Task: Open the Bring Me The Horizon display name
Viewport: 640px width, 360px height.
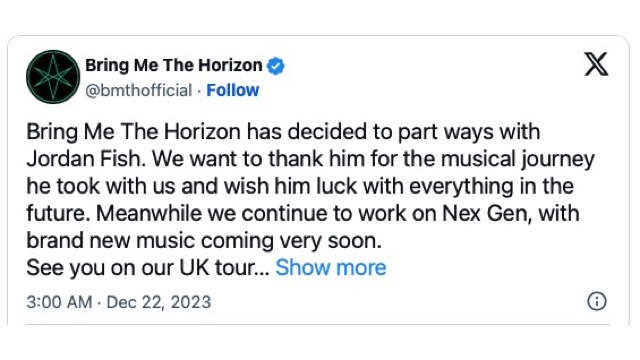Action: tap(173, 65)
